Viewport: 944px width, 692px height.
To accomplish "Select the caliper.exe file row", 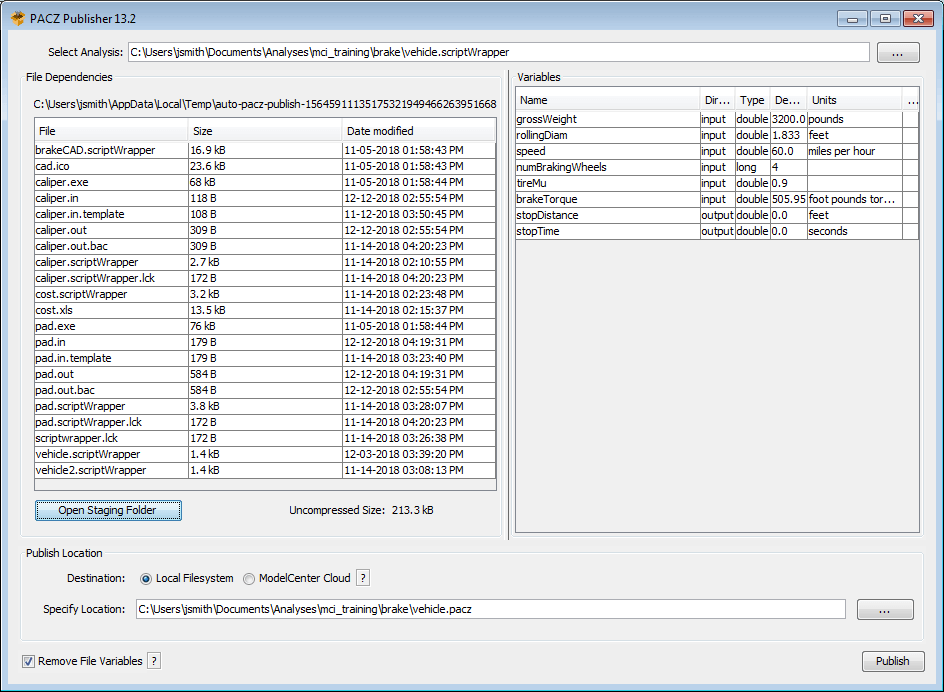I will (266, 182).
